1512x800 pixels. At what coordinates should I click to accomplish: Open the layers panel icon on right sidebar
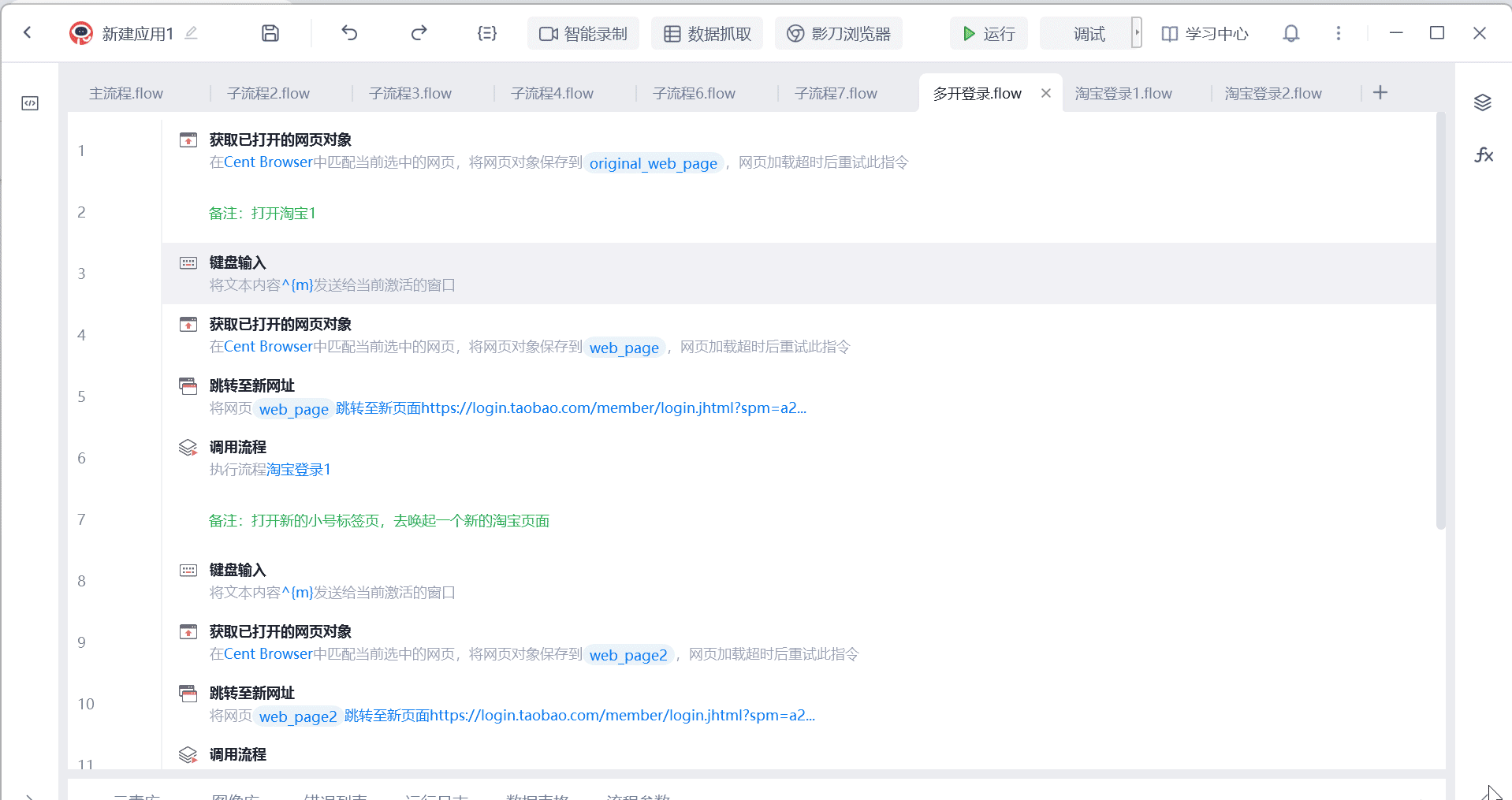point(1483,102)
